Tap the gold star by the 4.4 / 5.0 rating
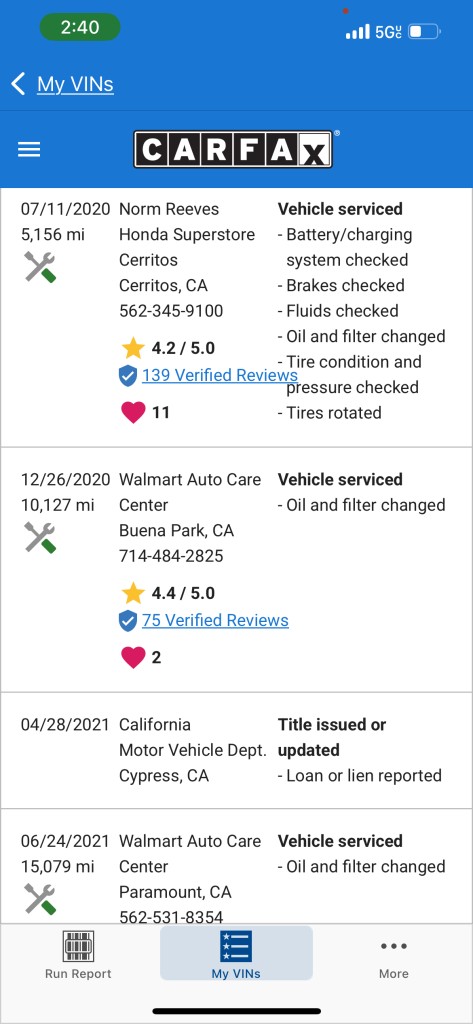 pyautogui.click(x=133, y=593)
